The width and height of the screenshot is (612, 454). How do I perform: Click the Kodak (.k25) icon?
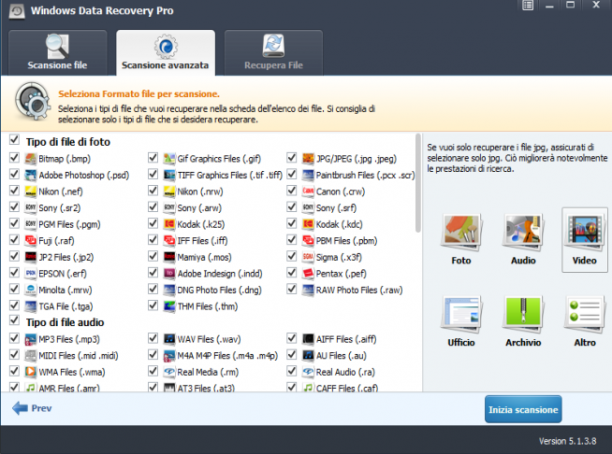coord(169,224)
